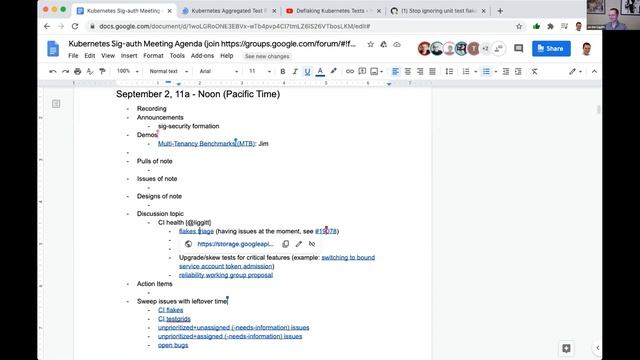Switch to Deflaking Kubernetes Tests tab
Screen dimensions: 640x360
point(333,11)
